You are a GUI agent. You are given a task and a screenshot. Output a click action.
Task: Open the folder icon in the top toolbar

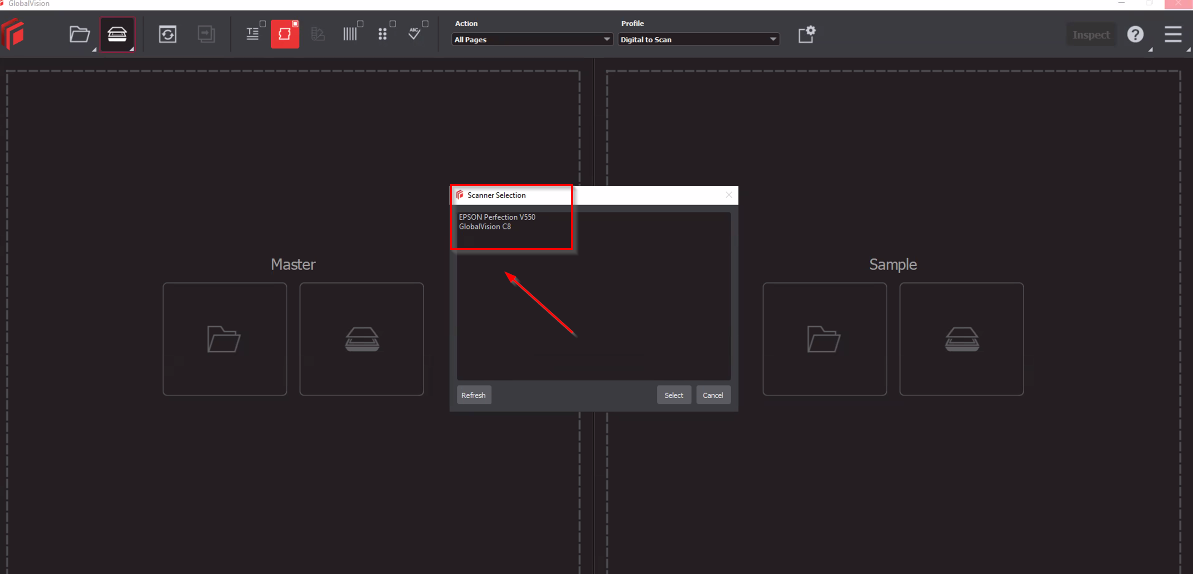tap(80, 35)
